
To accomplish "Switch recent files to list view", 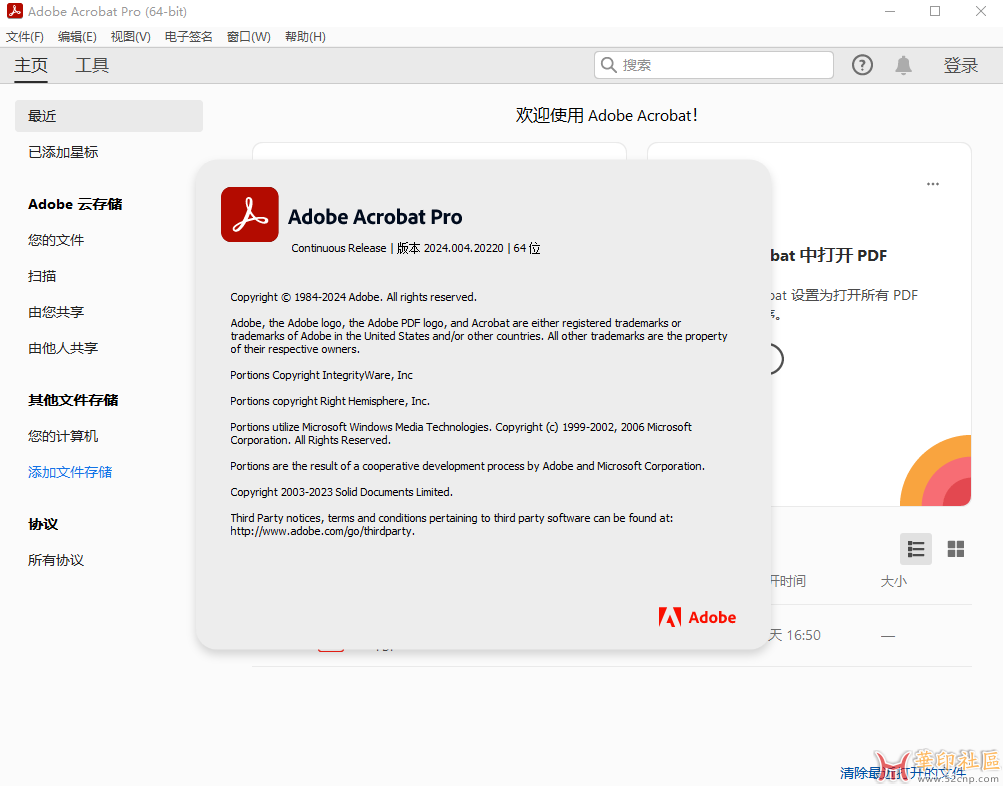I will click(x=915, y=549).
